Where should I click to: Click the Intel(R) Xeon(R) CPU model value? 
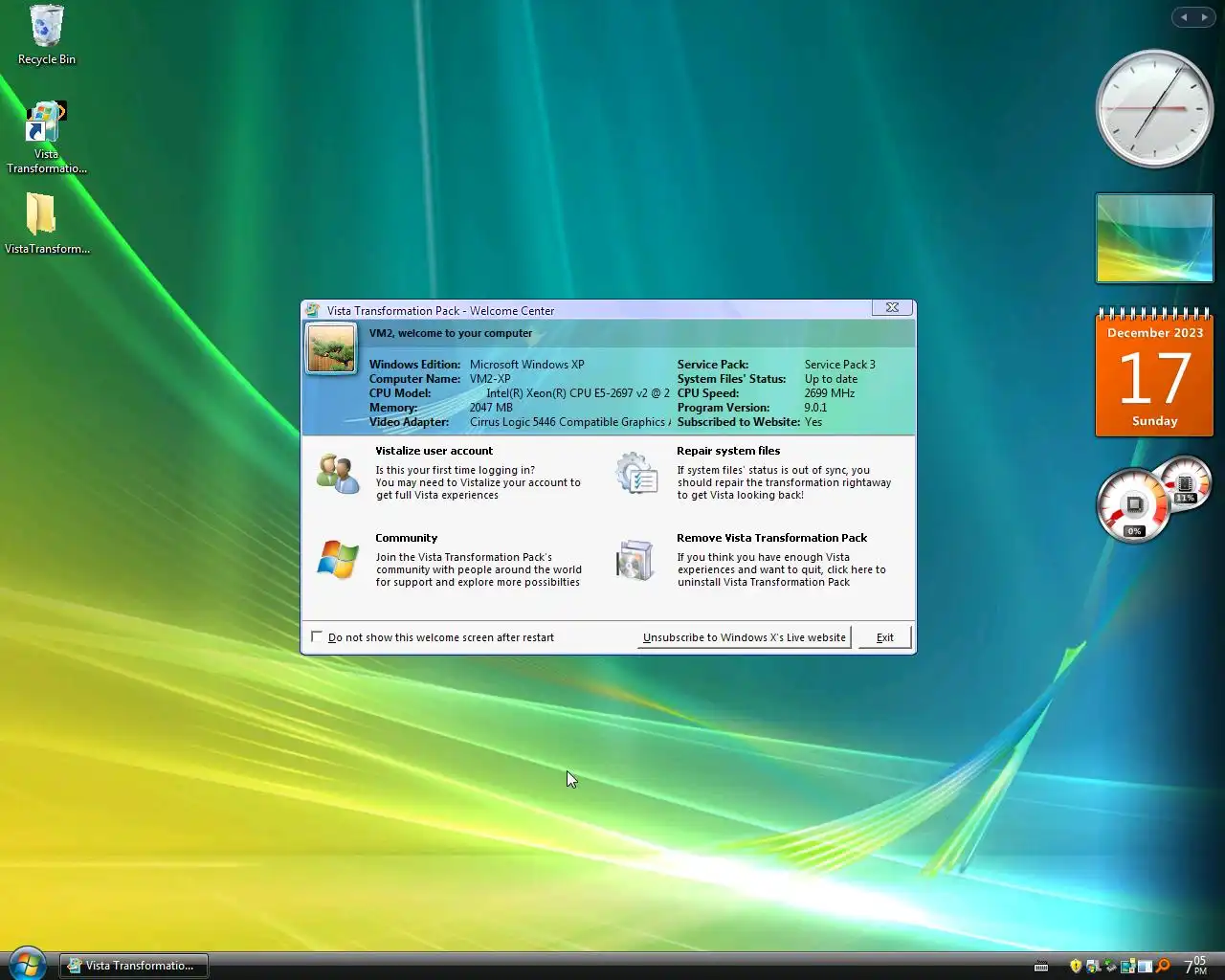(578, 393)
